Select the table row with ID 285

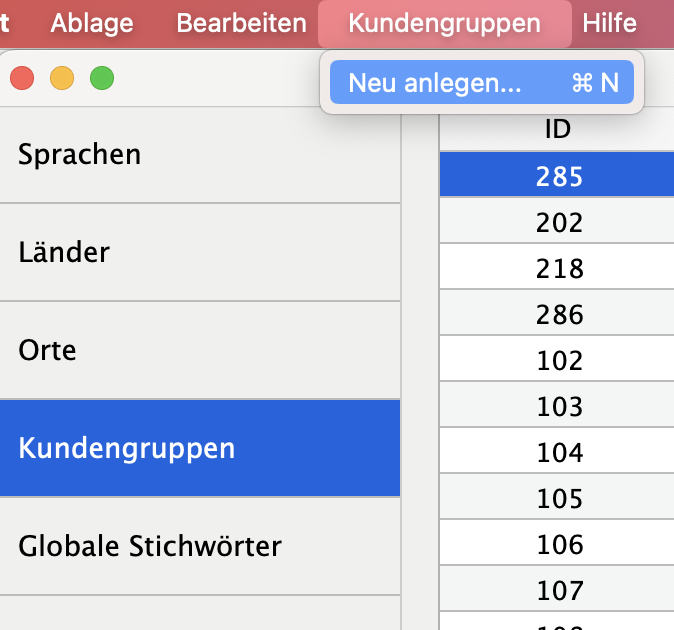point(557,176)
